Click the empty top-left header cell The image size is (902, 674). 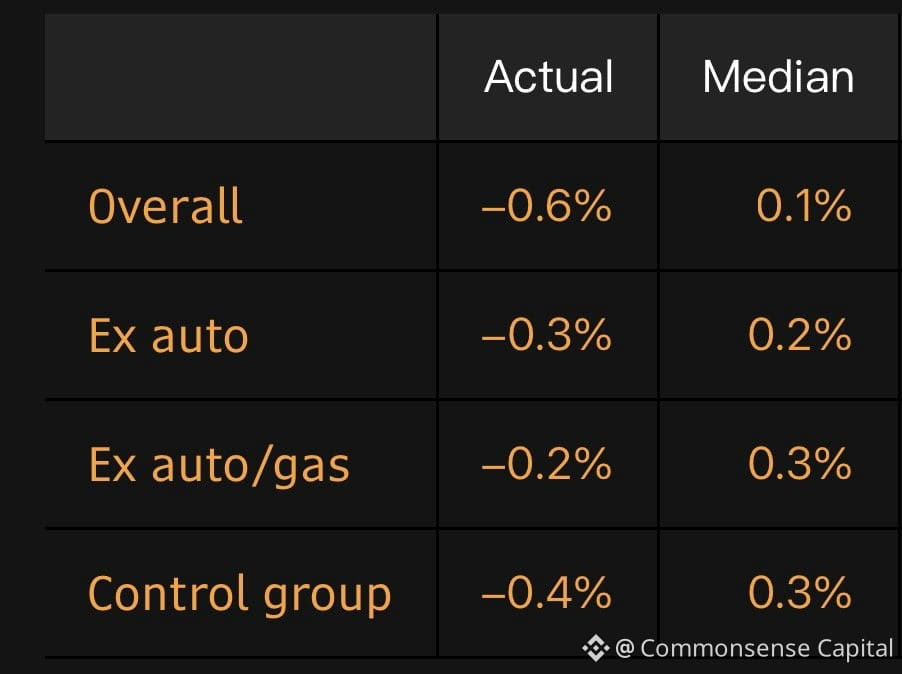240,76
